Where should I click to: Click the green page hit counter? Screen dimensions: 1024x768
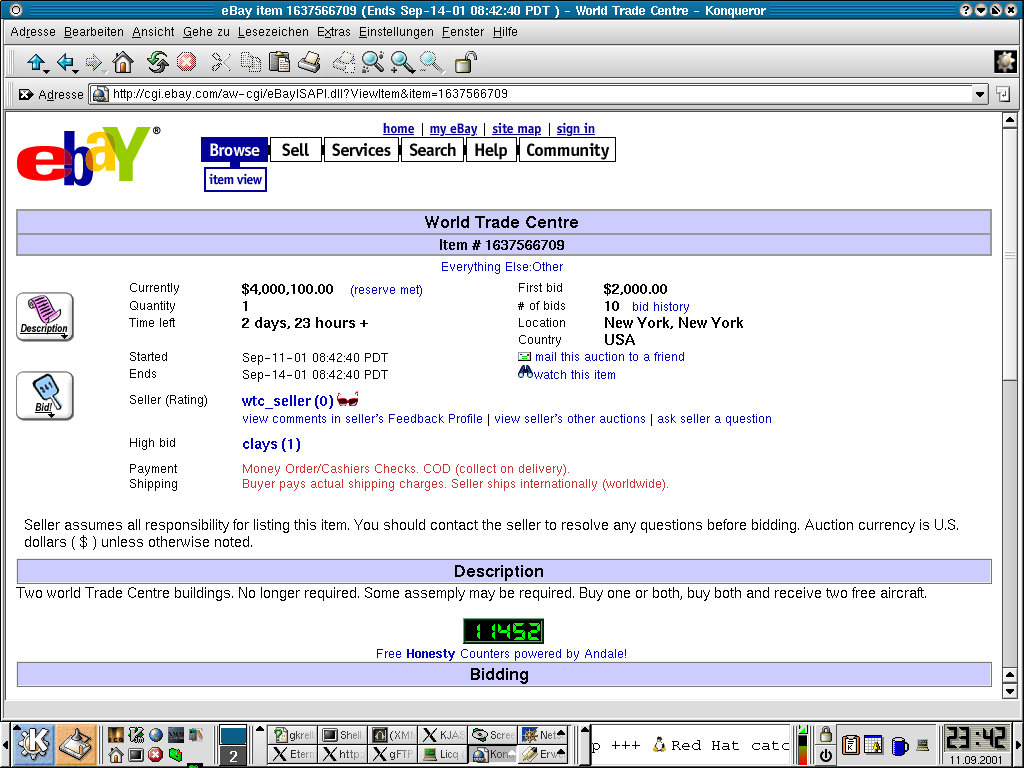pos(503,631)
